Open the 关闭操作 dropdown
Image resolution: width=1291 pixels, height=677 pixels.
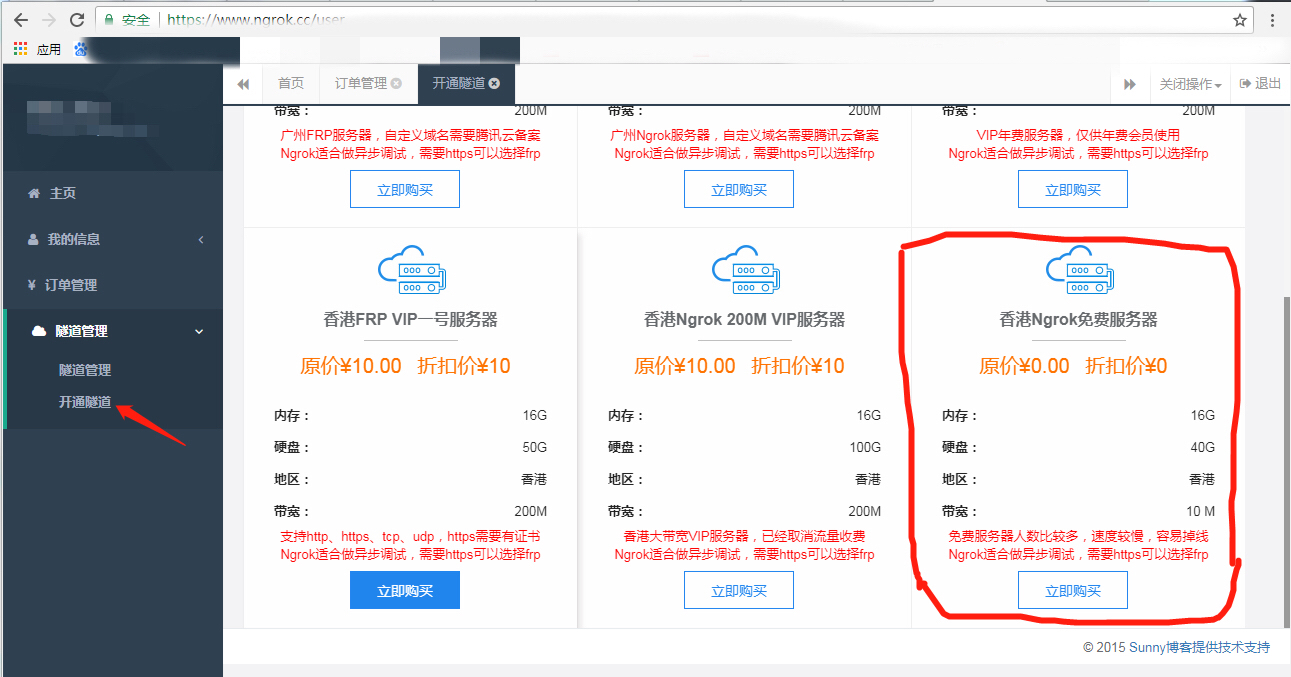pos(1190,84)
